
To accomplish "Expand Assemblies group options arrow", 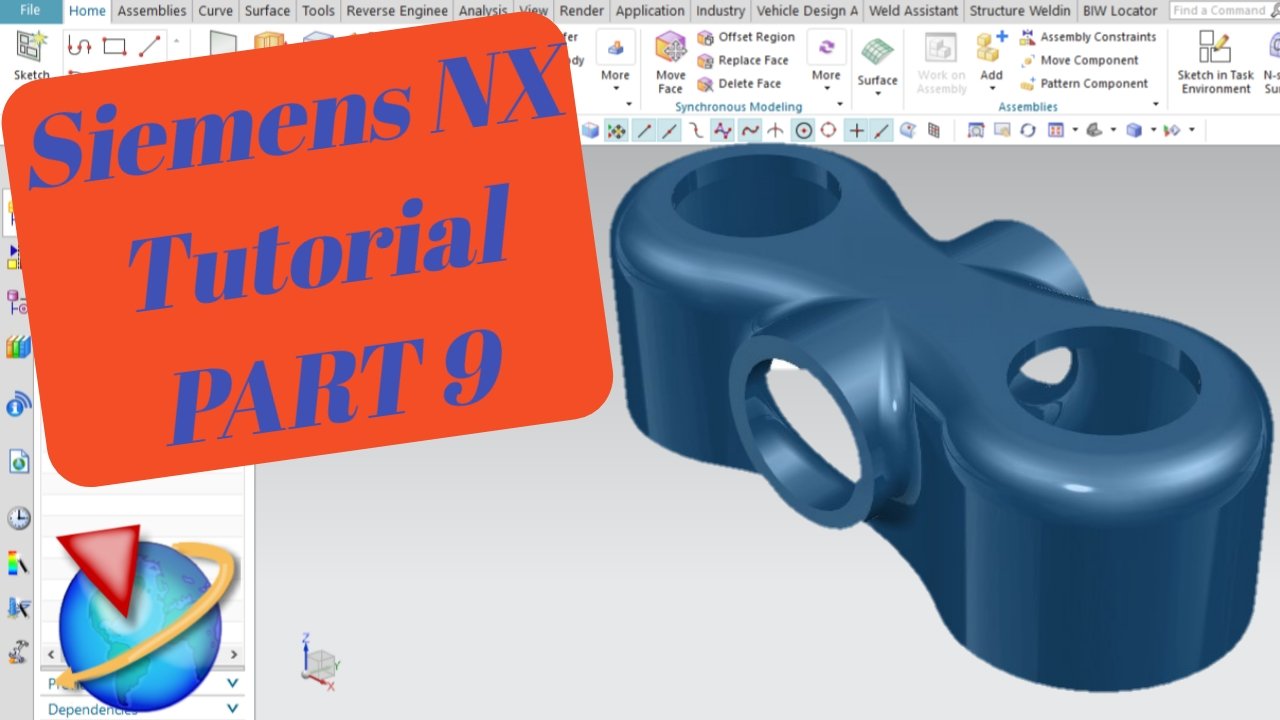I will coord(1157,105).
